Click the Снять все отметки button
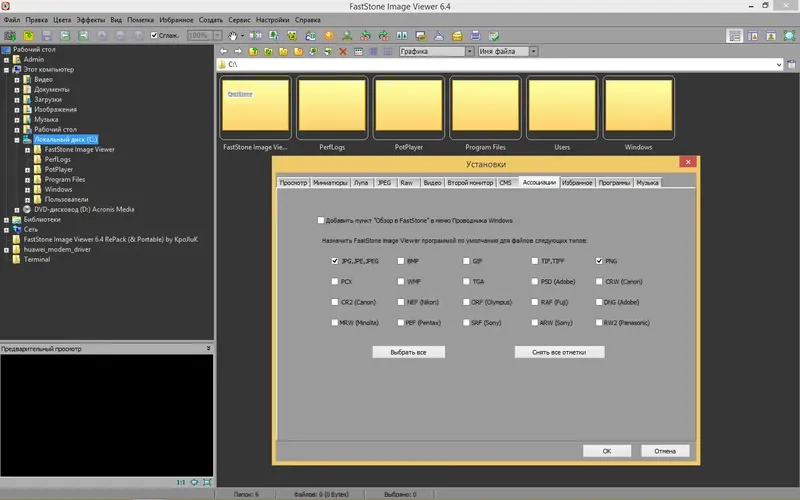 [559, 352]
